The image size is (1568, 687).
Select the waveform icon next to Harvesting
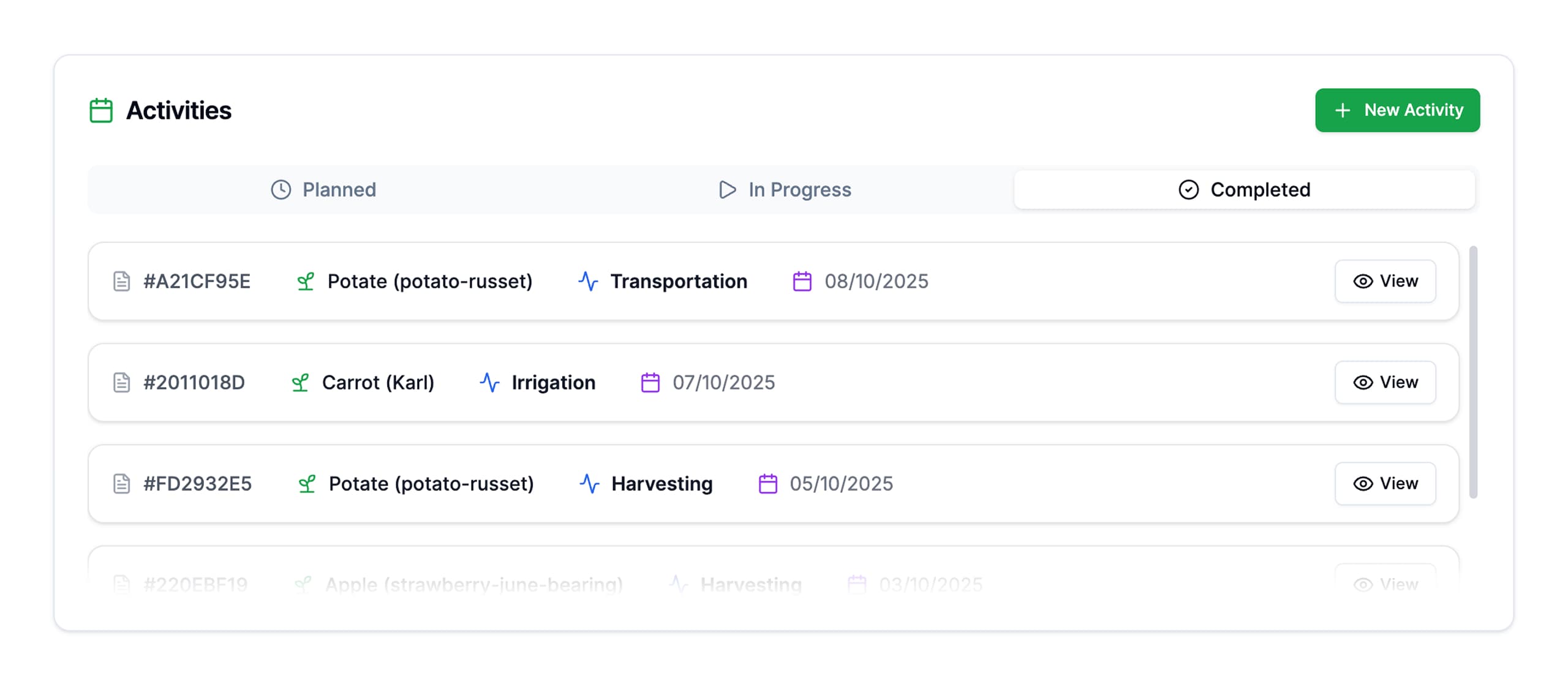click(x=589, y=483)
